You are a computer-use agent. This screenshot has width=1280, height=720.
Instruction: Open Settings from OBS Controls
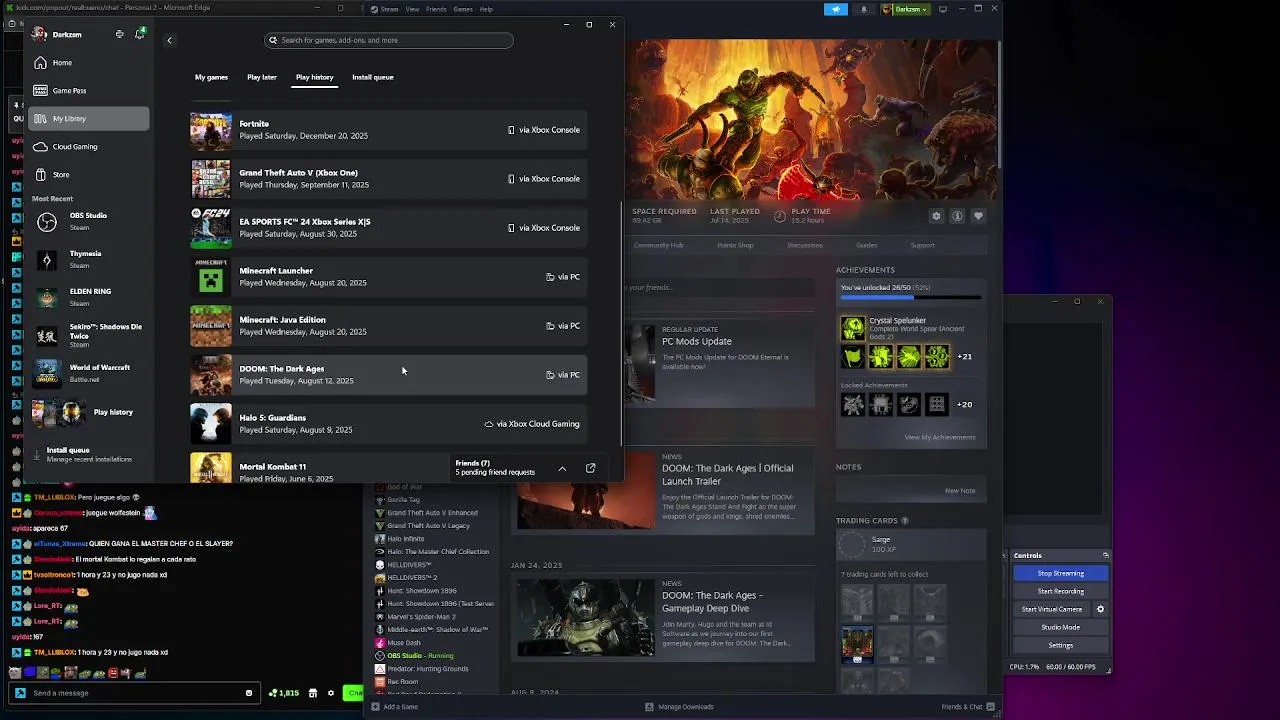1060,645
